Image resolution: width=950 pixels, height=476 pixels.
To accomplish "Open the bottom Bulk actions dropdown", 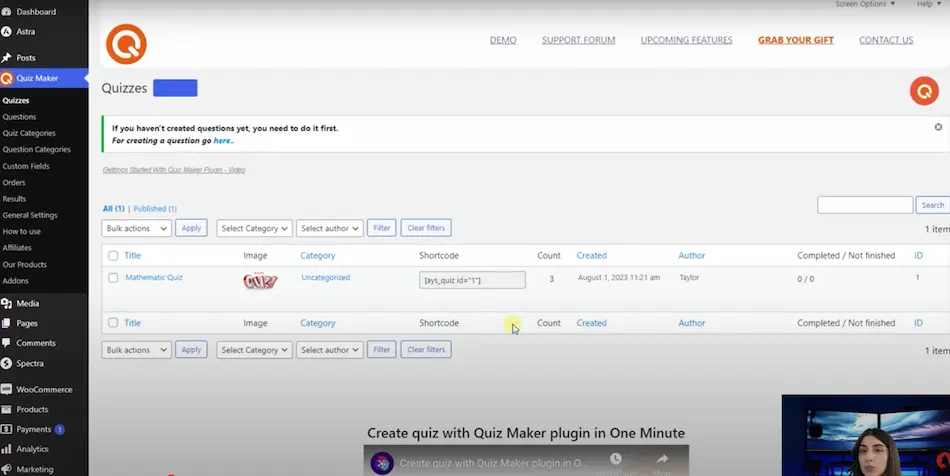I will 136,350.
